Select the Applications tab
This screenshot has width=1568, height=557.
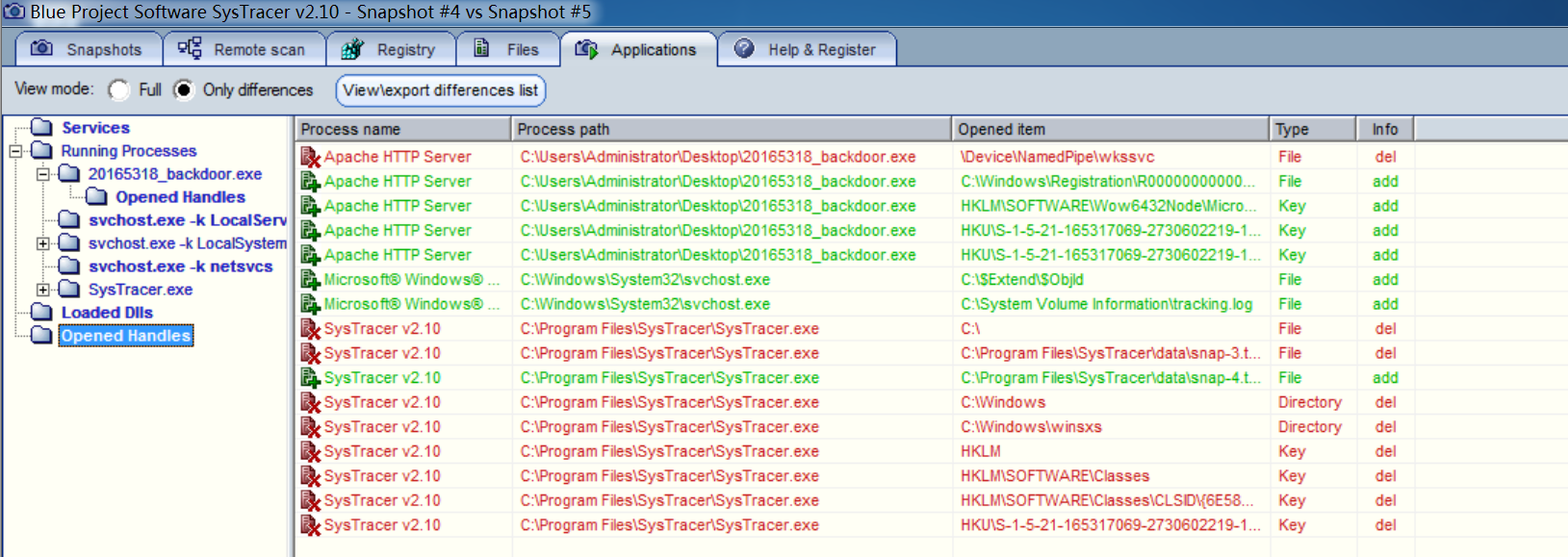point(637,49)
